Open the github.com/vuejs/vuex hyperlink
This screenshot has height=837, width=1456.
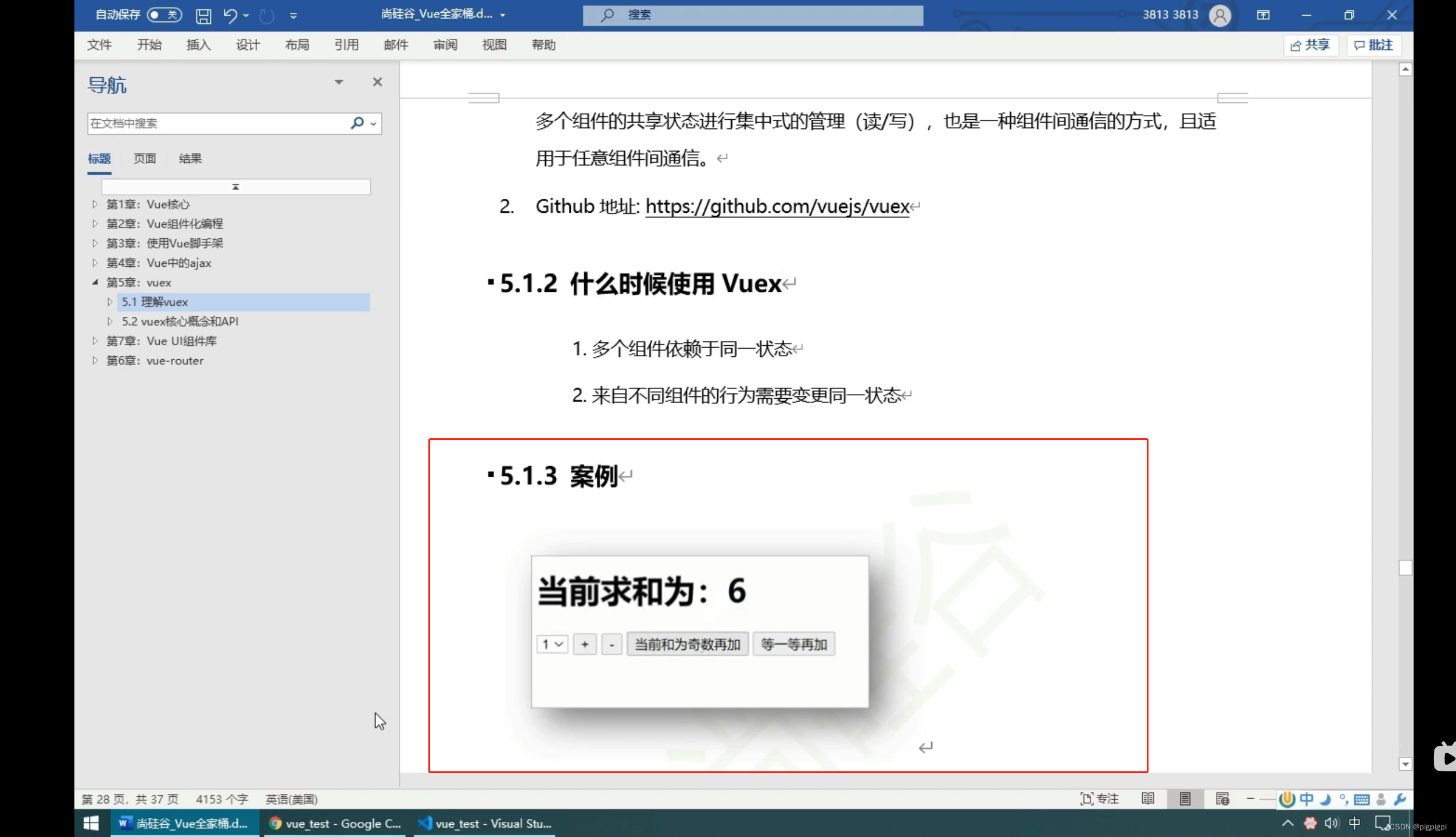(777, 207)
